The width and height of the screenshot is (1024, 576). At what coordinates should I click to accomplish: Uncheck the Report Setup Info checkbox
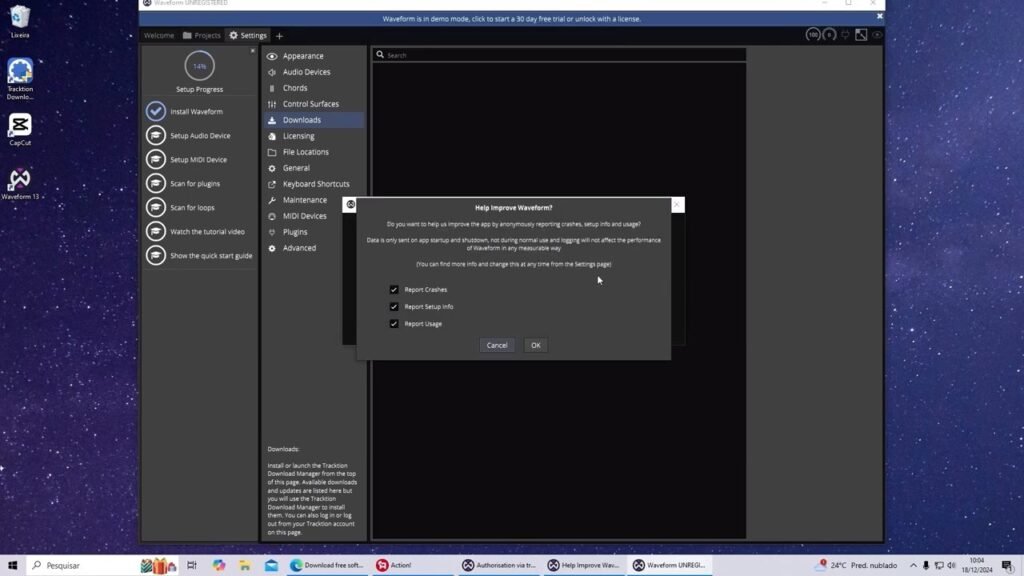(394, 306)
